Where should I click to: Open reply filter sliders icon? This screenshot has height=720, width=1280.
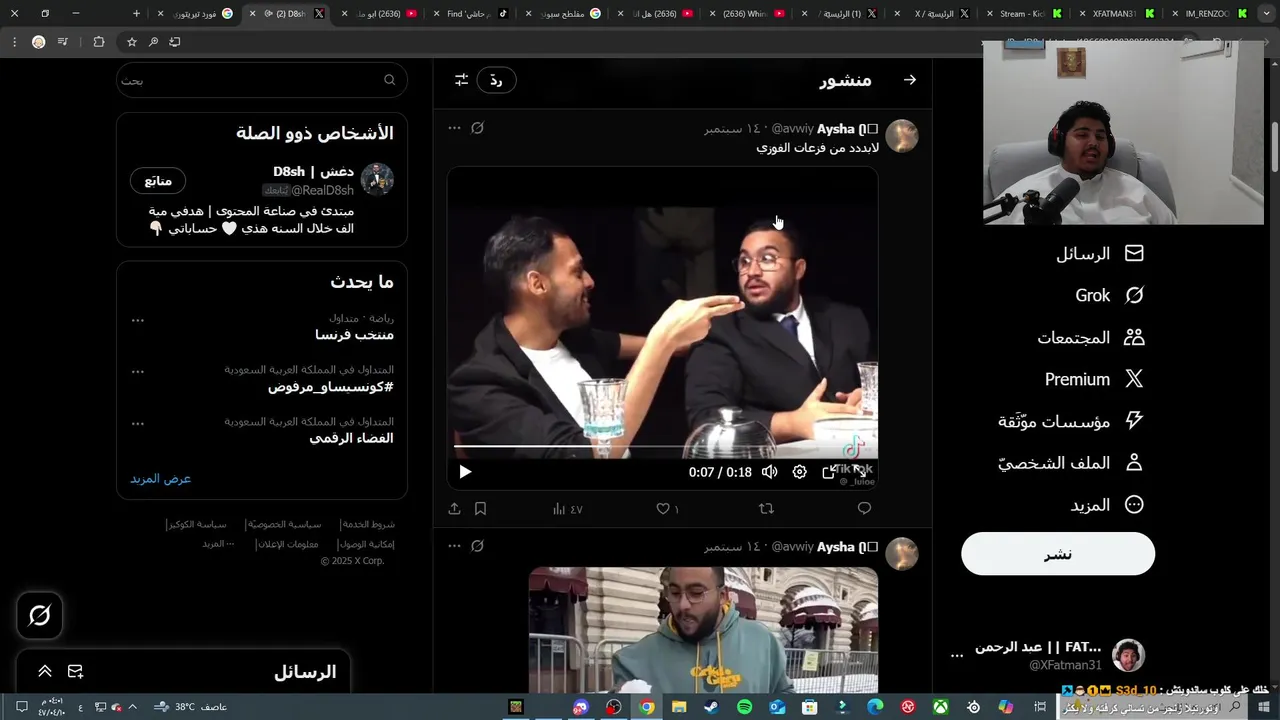[461, 80]
